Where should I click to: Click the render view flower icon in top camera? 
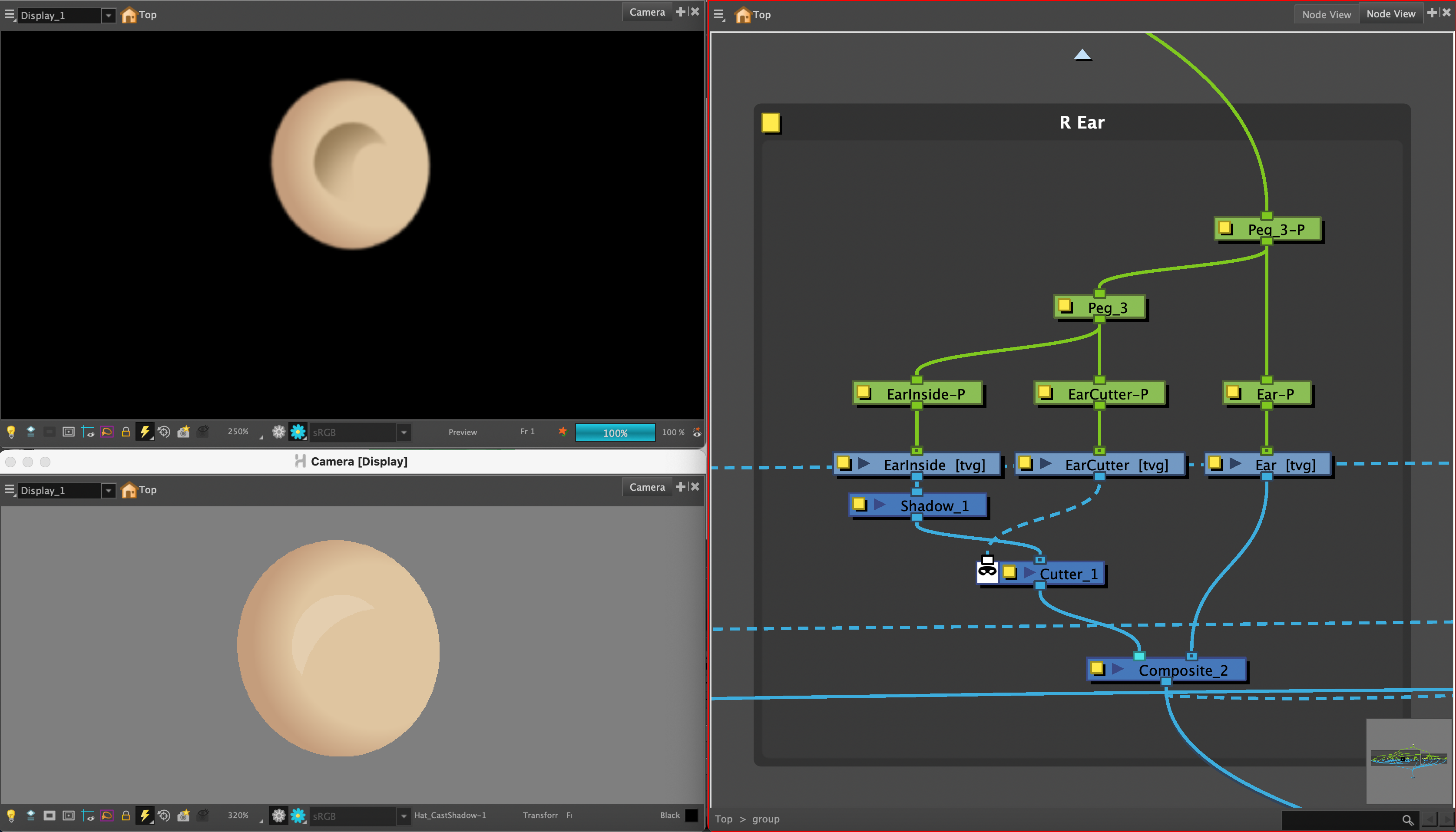pos(298,432)
